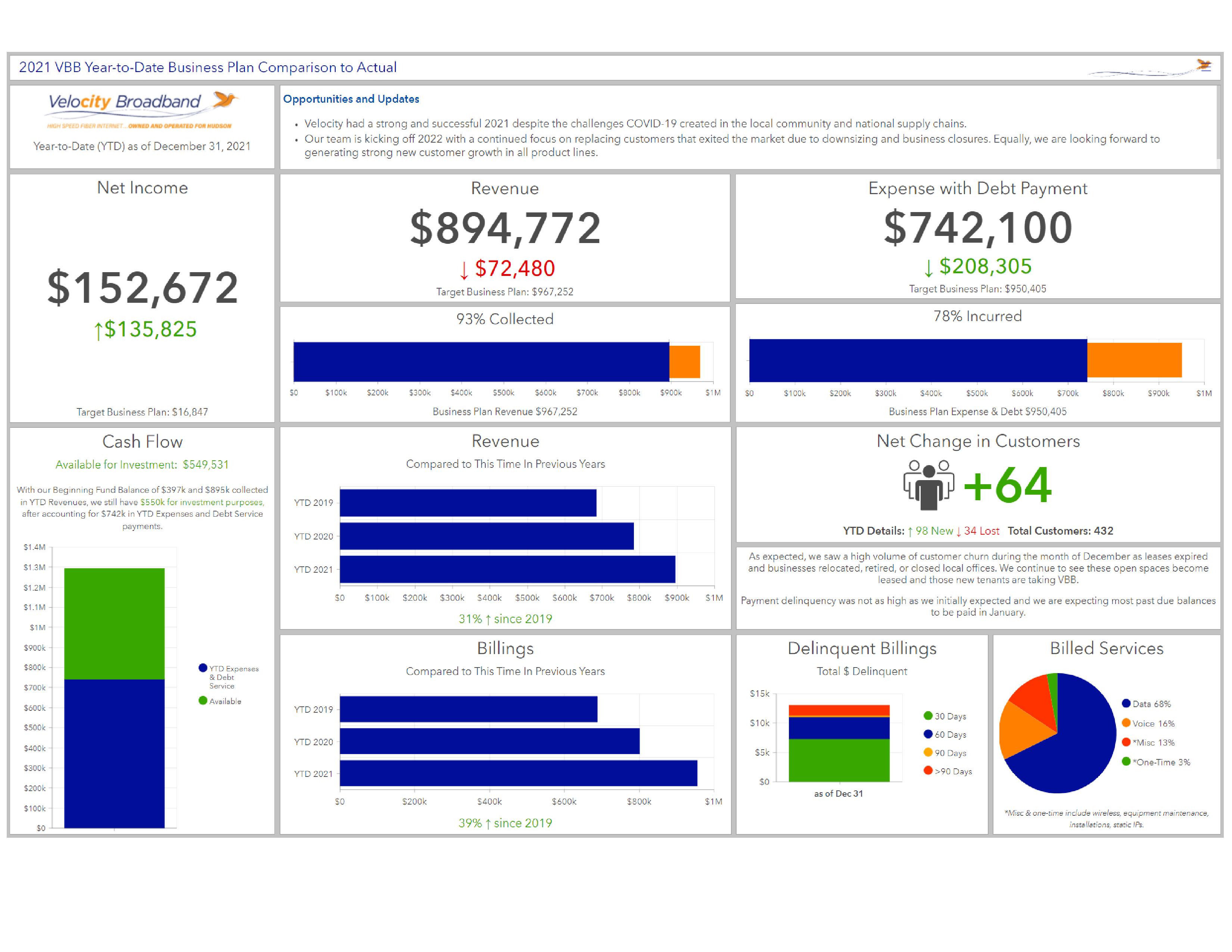
Task: Click the blue incurred expense bar
Action: [x=918, y=360]
